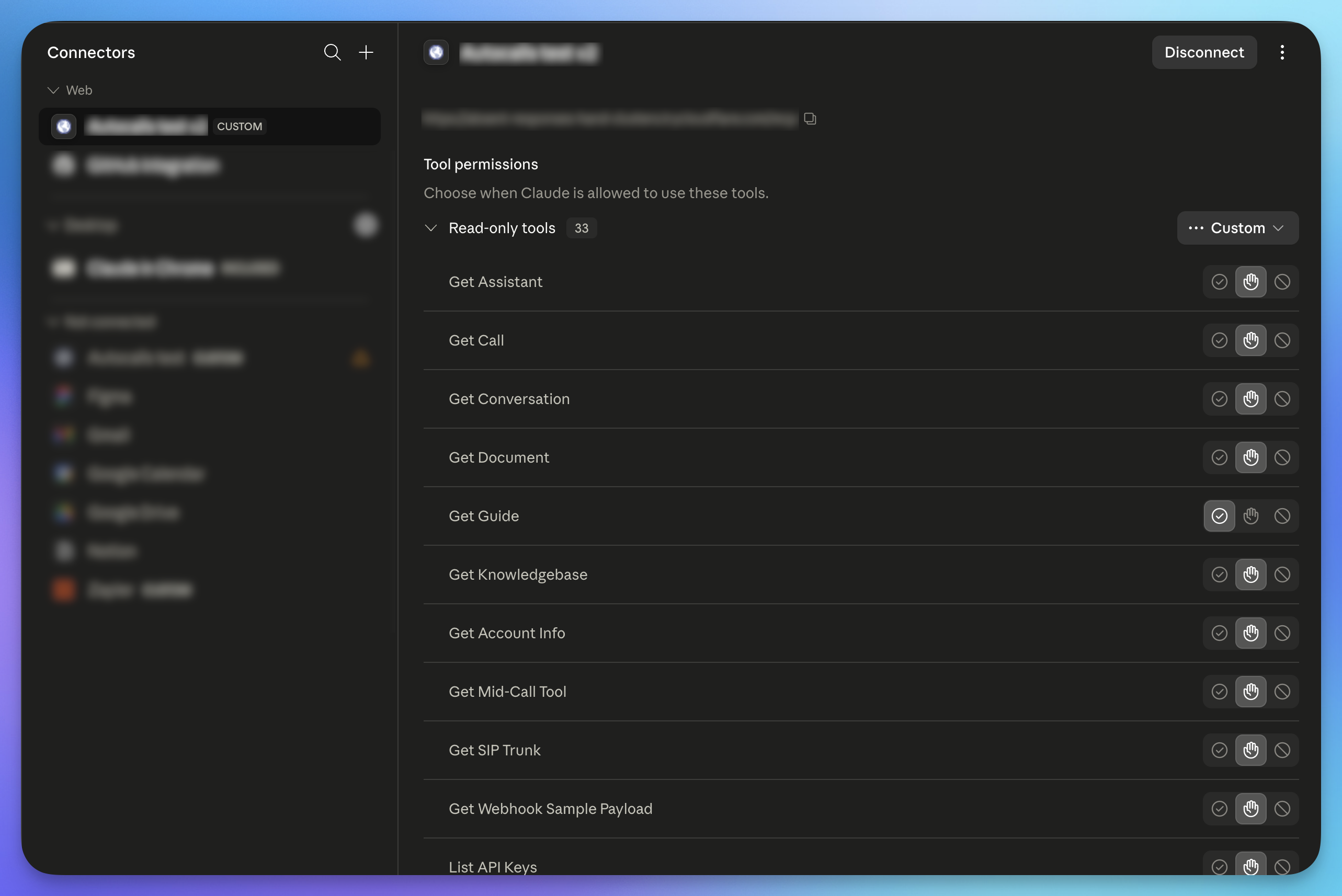Click the List API Keys tool name
Screen dimensions: 1342x896
492,867
